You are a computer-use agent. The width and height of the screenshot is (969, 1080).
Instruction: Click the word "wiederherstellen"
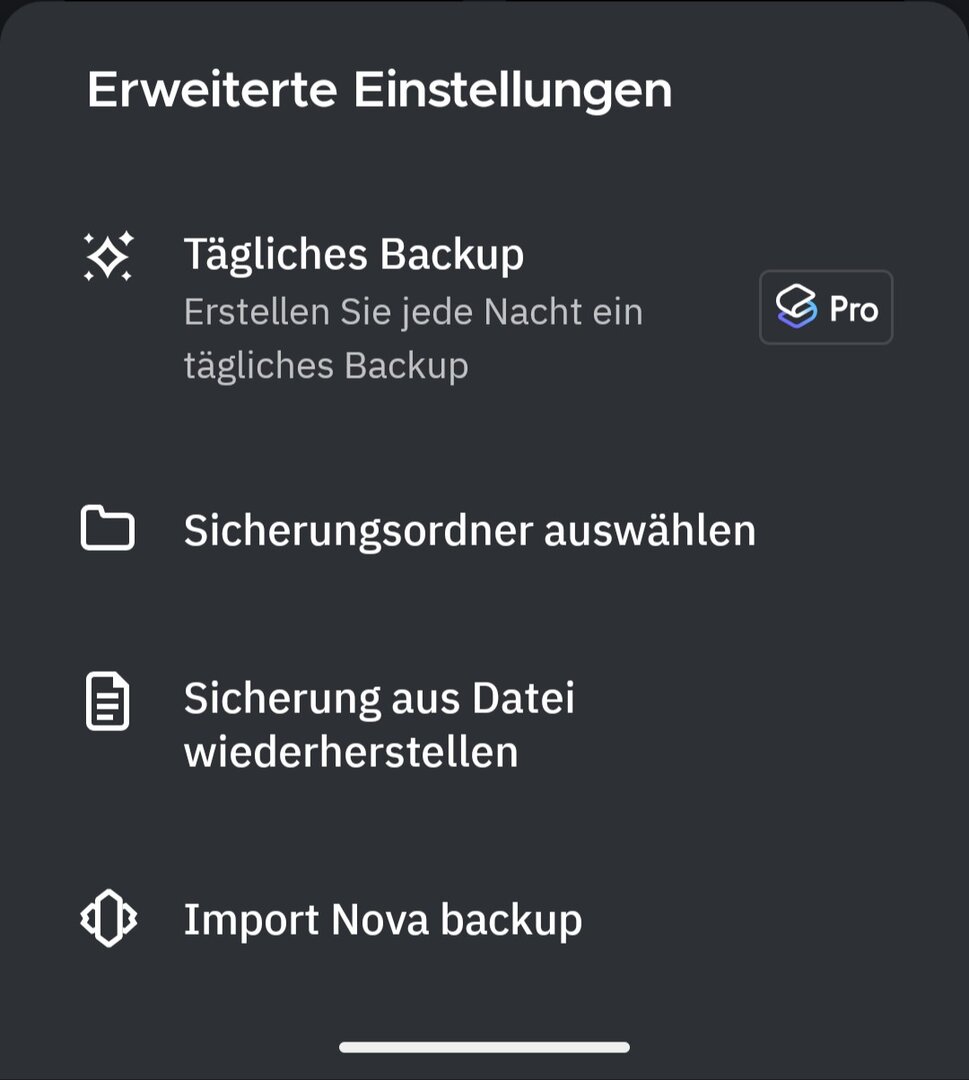click(x=351, y=752)
